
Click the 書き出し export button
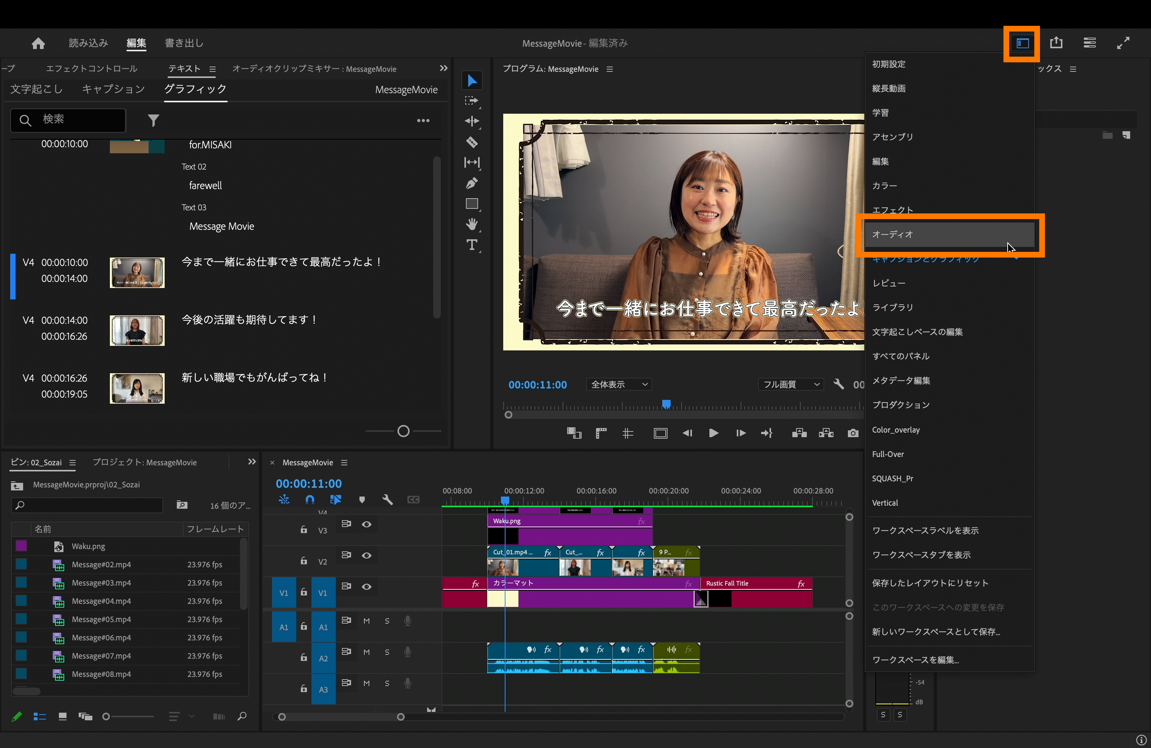[184, 43]
